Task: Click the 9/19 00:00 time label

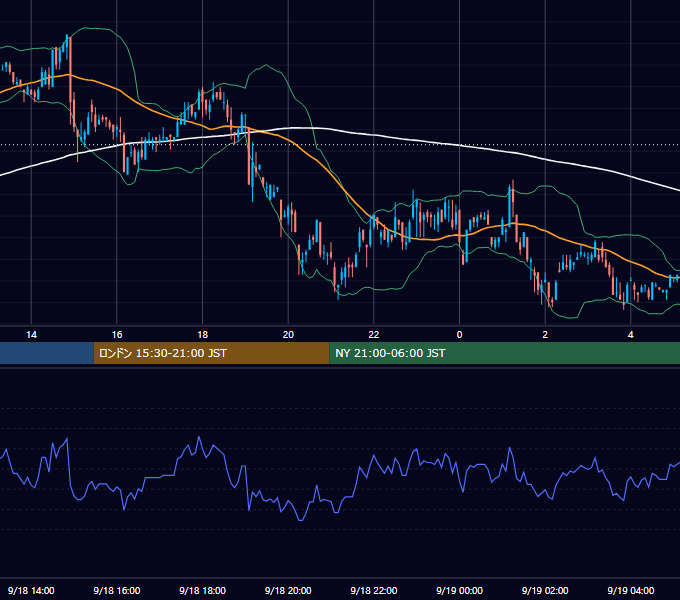Action: 460,590
